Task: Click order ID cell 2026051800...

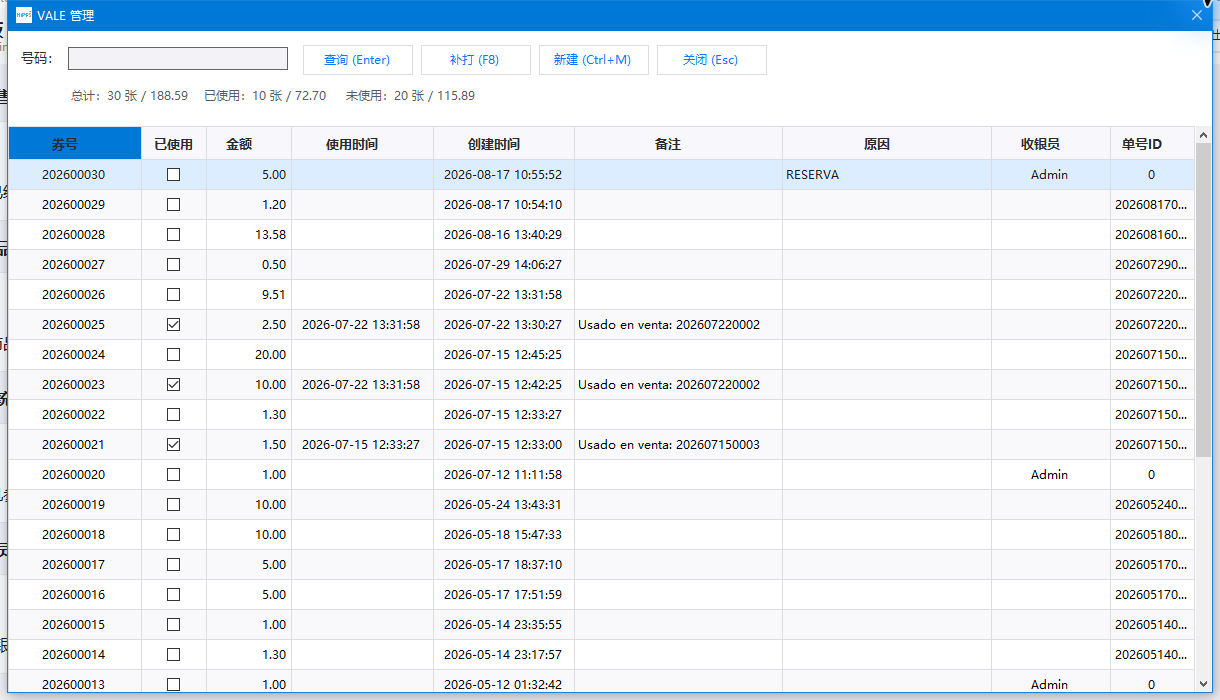Action: [x=1151, y=535]
